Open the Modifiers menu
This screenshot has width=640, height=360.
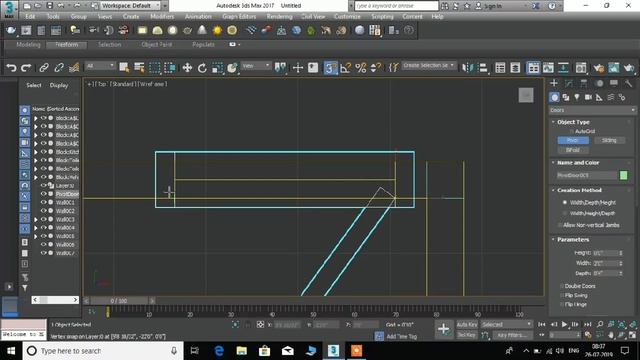(162, 17)
